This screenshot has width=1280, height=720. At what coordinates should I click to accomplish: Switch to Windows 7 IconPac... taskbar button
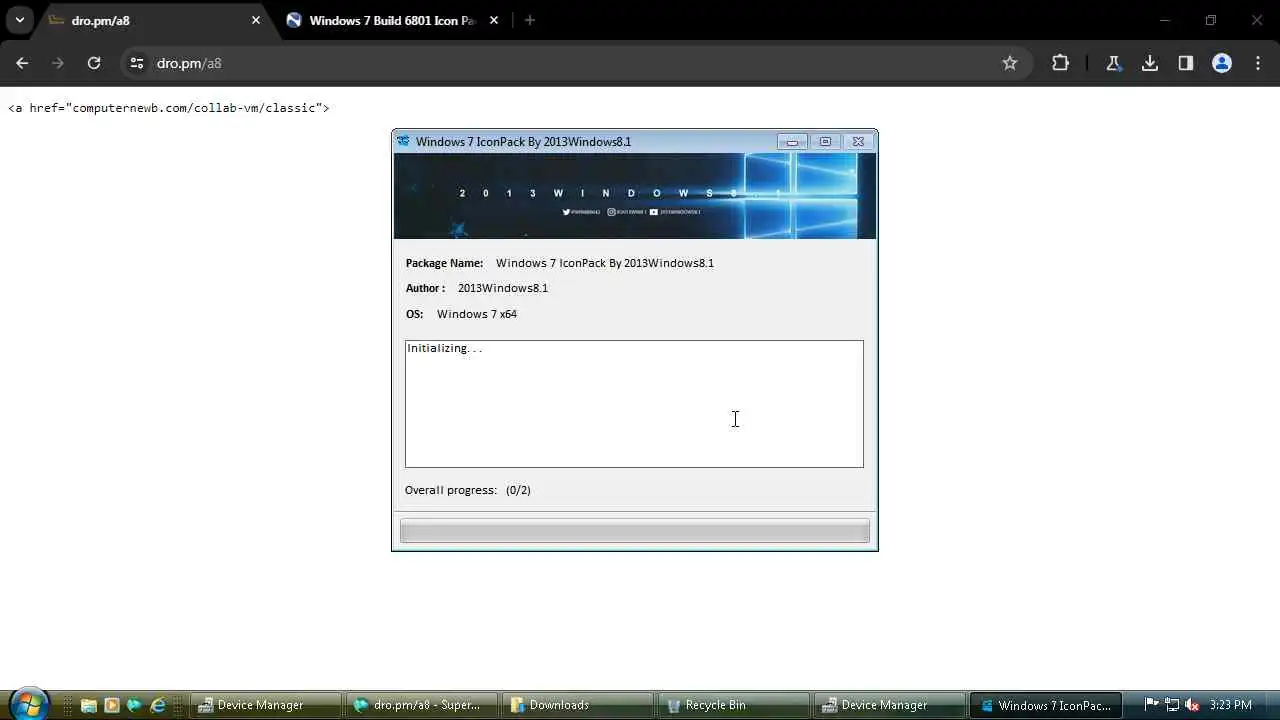pos(1046,705)
